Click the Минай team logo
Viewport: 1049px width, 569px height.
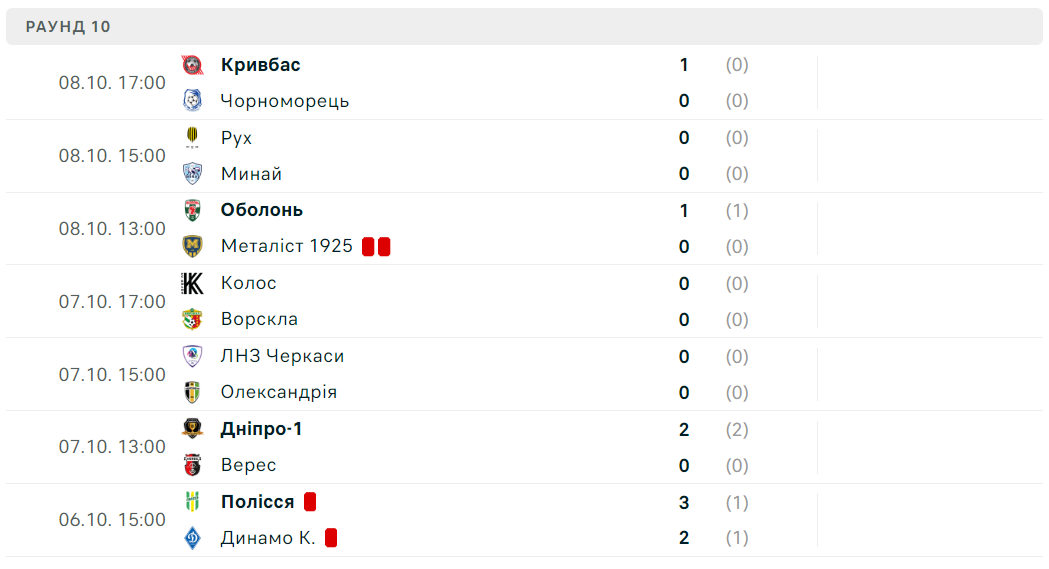(192, 174)
